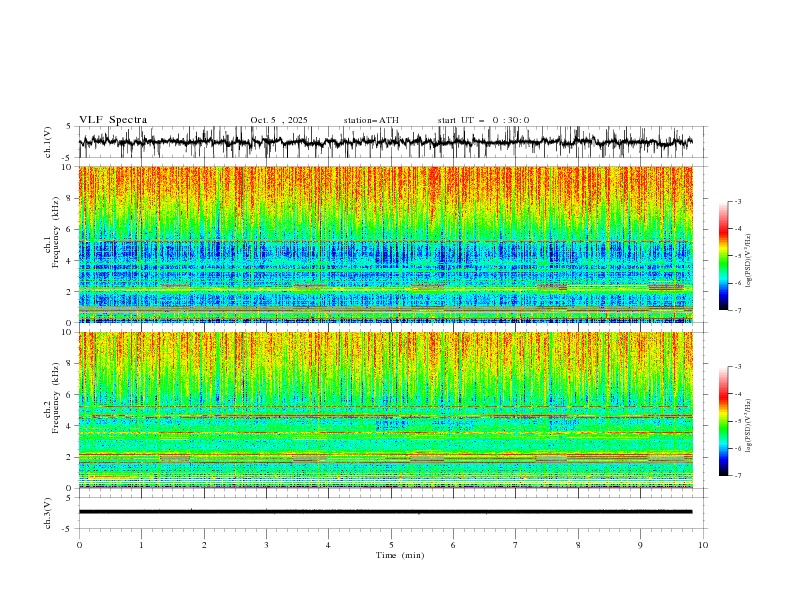Click the "-7" tick on ch.1 color bar
The image size is (792, 612).
(x=737, y=310)
